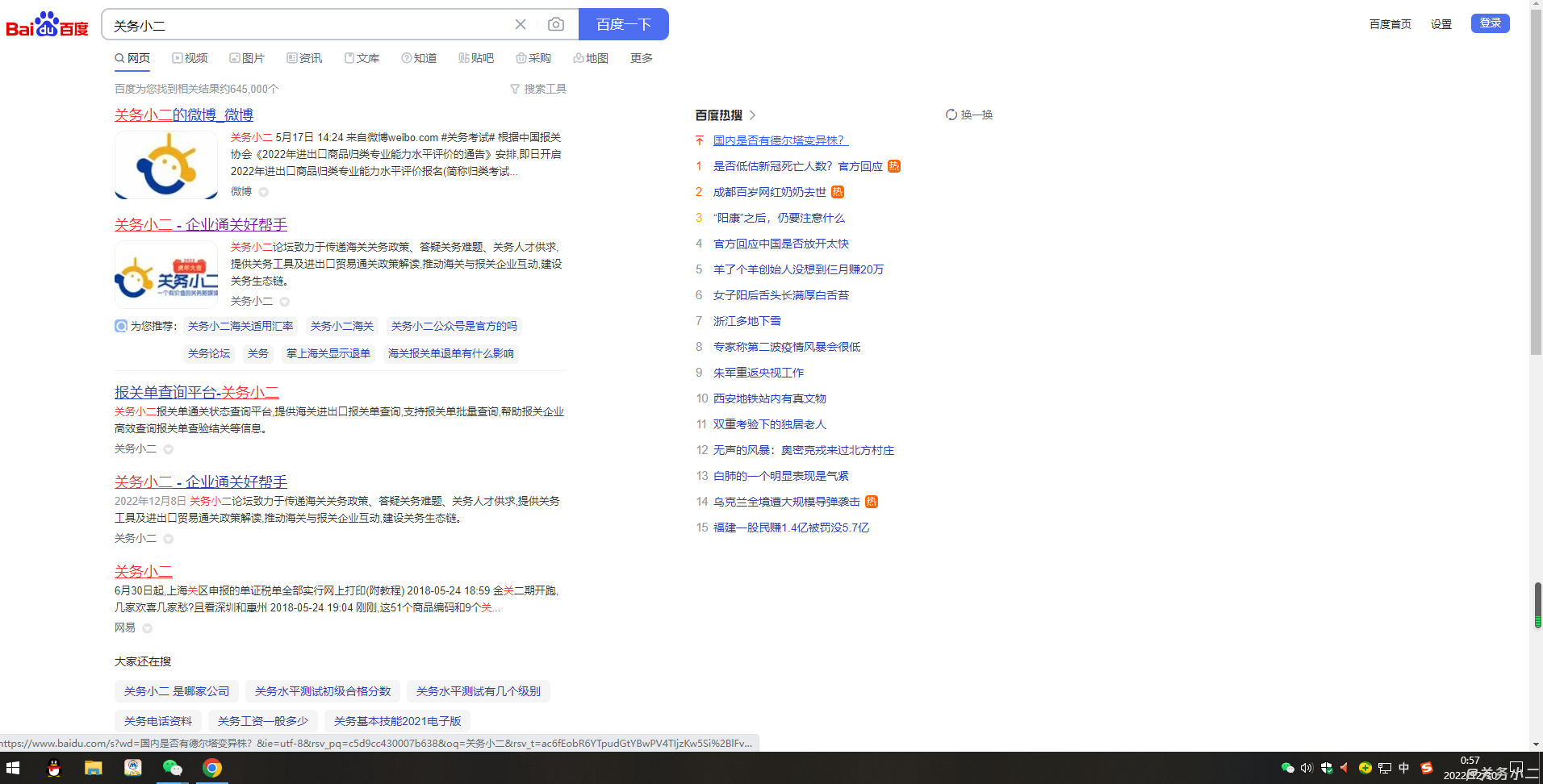
Task: Switch to Chrome in the taskbar
Action: 212,768
